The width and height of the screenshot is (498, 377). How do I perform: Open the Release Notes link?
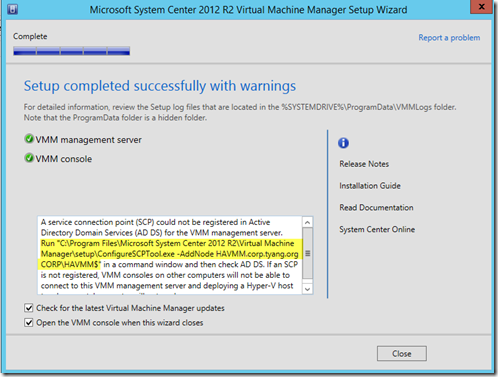pyautogui.click(x=364, y=164)
